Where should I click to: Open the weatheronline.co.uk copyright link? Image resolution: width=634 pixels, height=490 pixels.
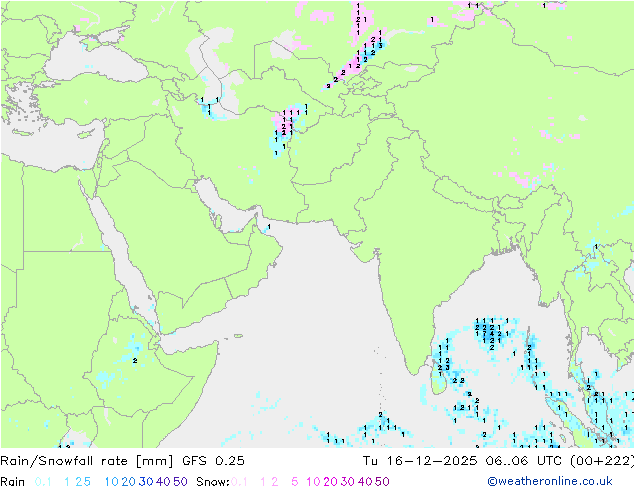click(550, 481)
